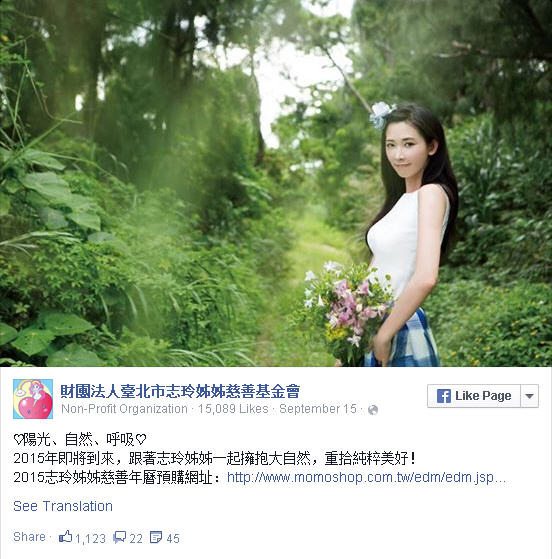Open the woman-in-forest post photo
The image size is (552, 559).
click(x=276, y=183)
